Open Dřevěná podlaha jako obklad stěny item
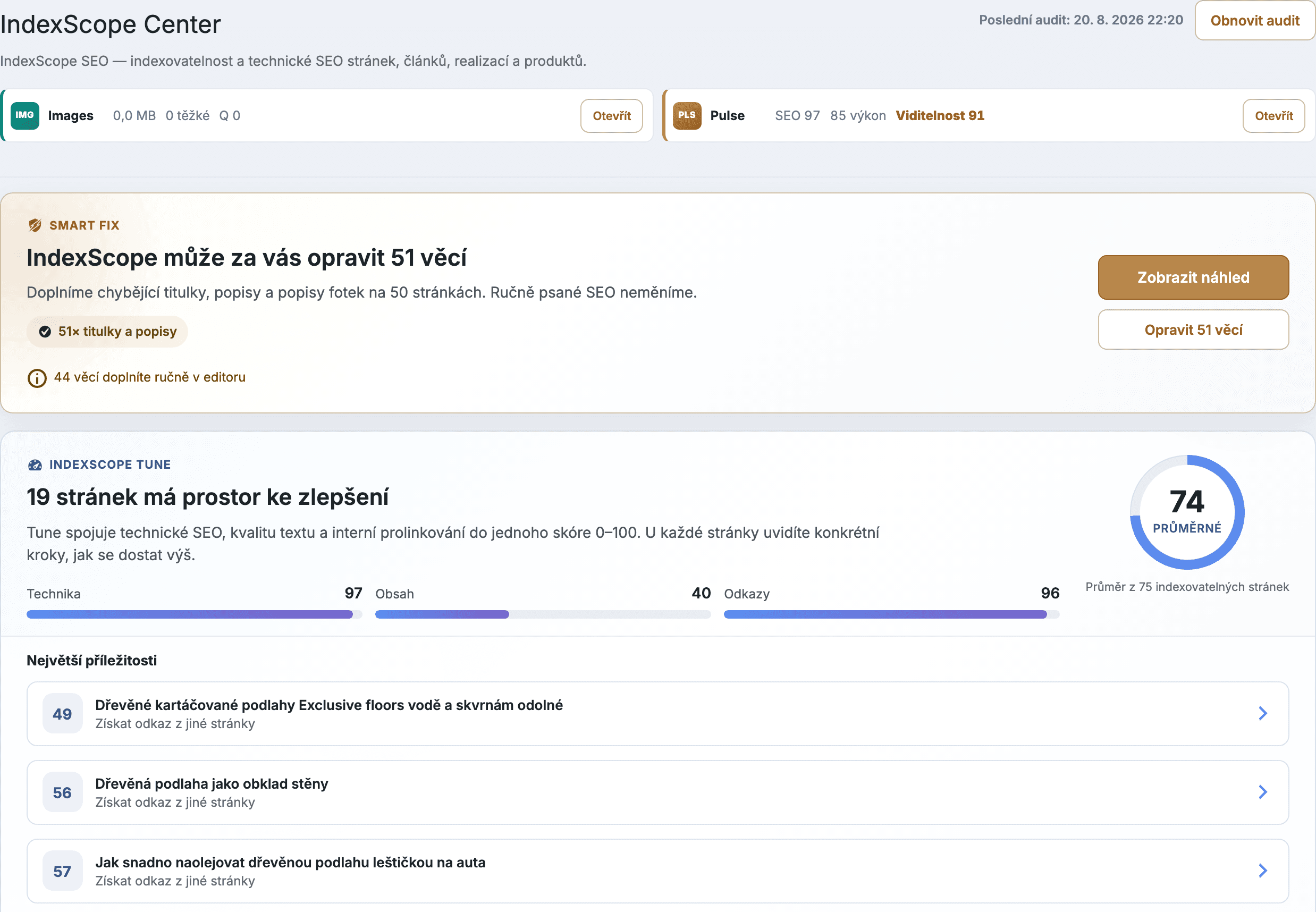 (x=657, y=792)
